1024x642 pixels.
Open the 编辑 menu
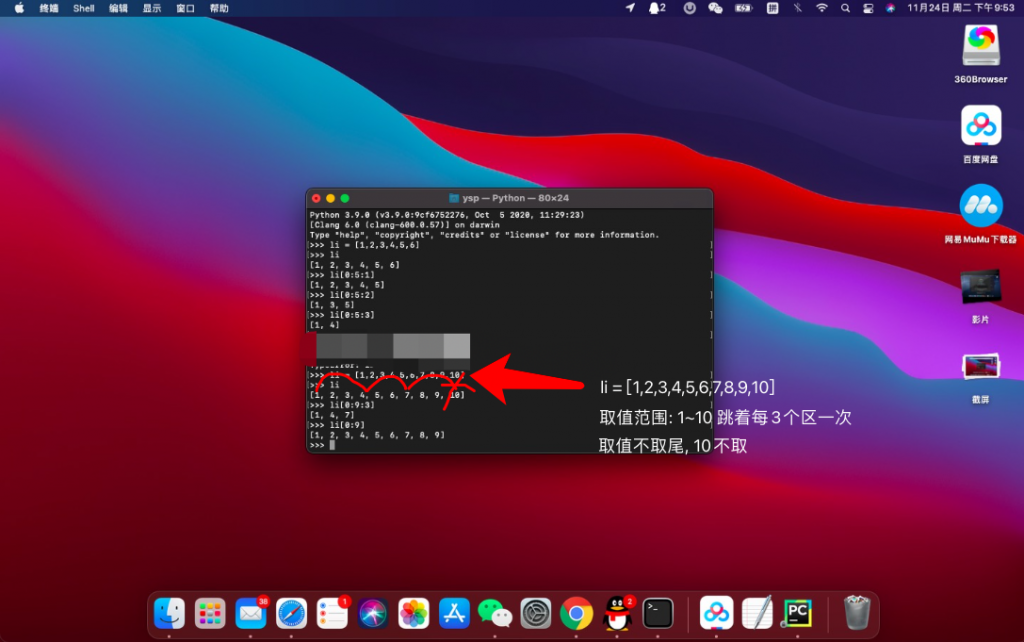[x=118, y=8]
